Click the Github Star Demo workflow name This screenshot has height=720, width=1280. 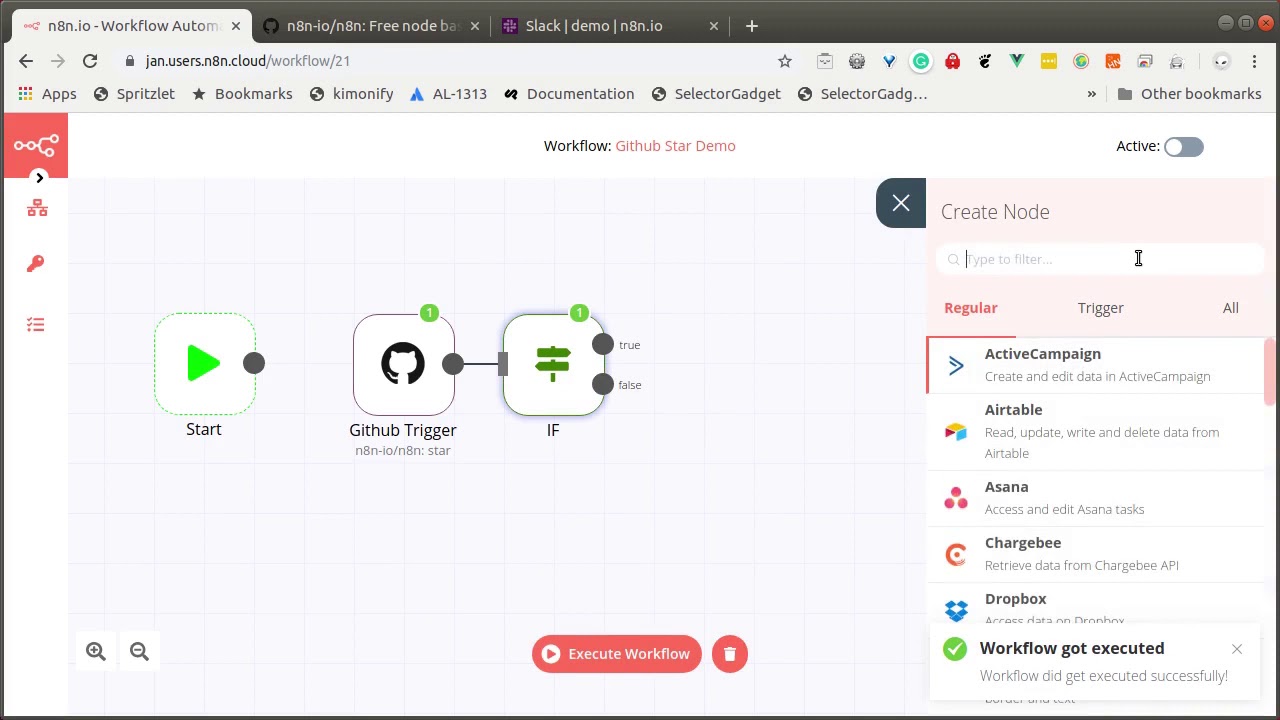tap(675, 146)
